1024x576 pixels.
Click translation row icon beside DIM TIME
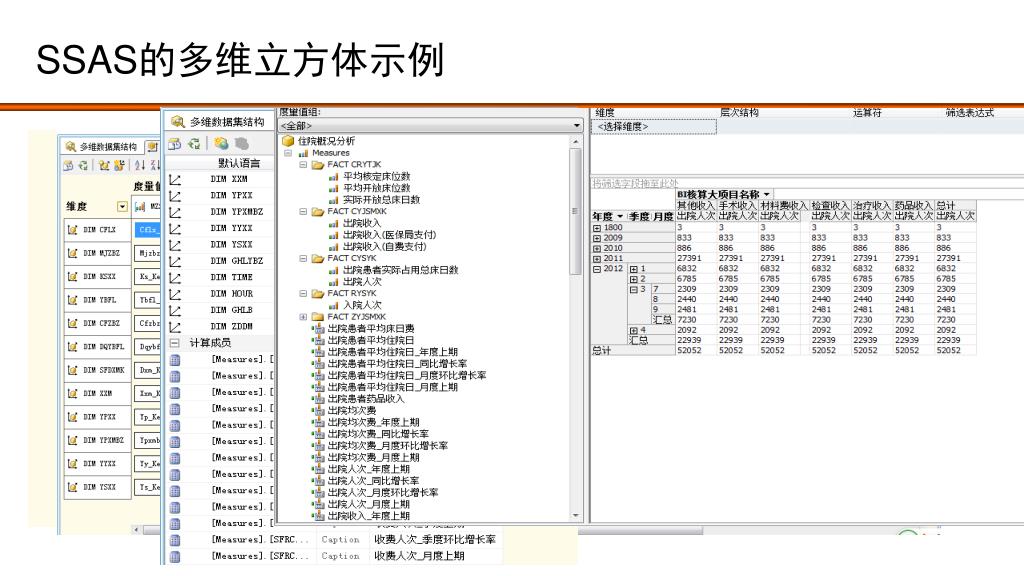174,278
